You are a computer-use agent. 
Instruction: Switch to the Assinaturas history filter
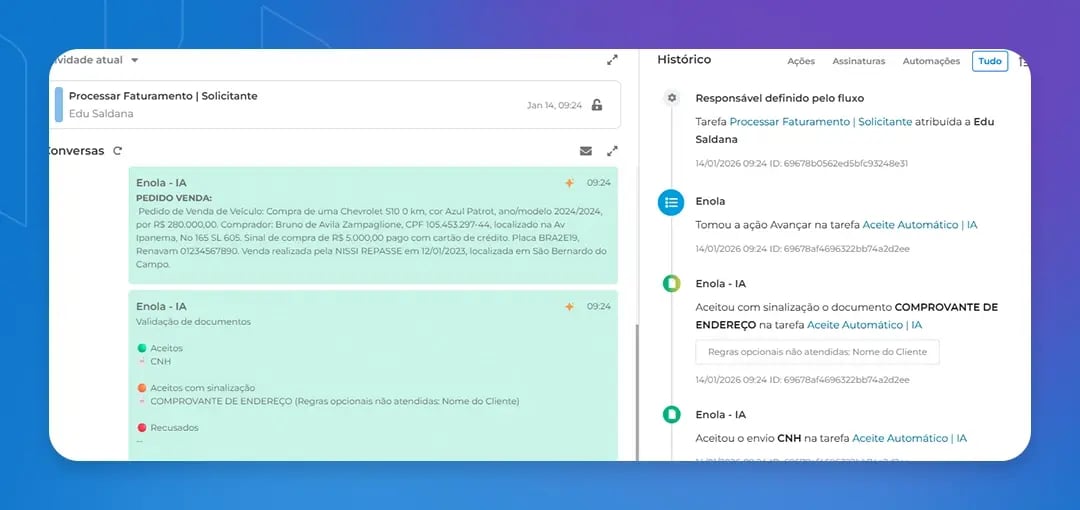859,61
